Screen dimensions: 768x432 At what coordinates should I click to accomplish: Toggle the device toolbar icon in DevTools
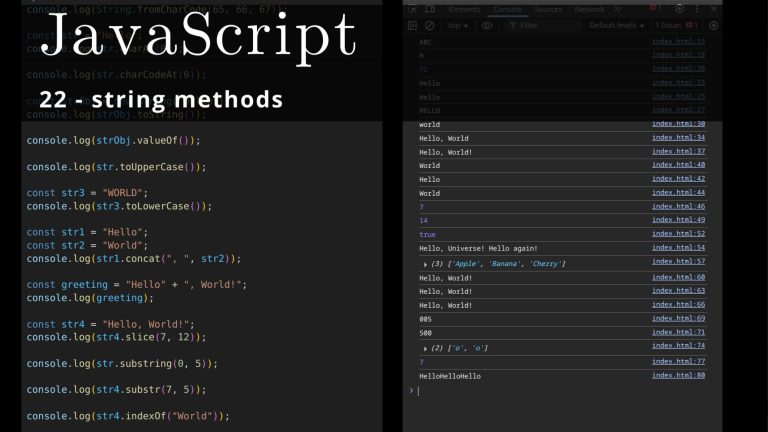430,9
